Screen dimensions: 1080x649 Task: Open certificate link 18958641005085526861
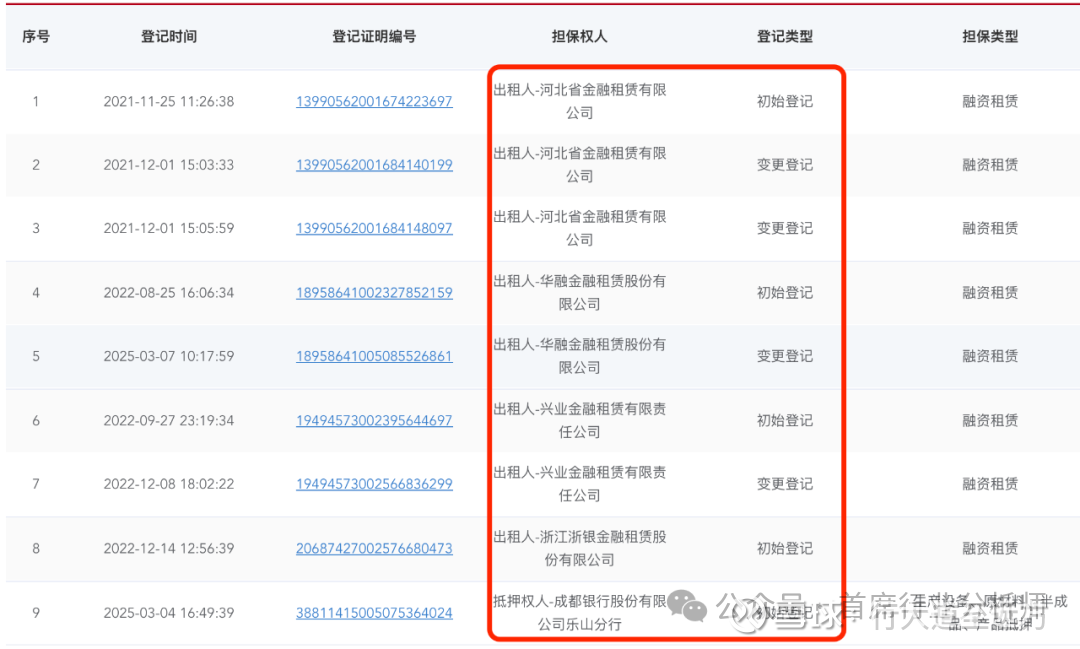tap(374, 356)
